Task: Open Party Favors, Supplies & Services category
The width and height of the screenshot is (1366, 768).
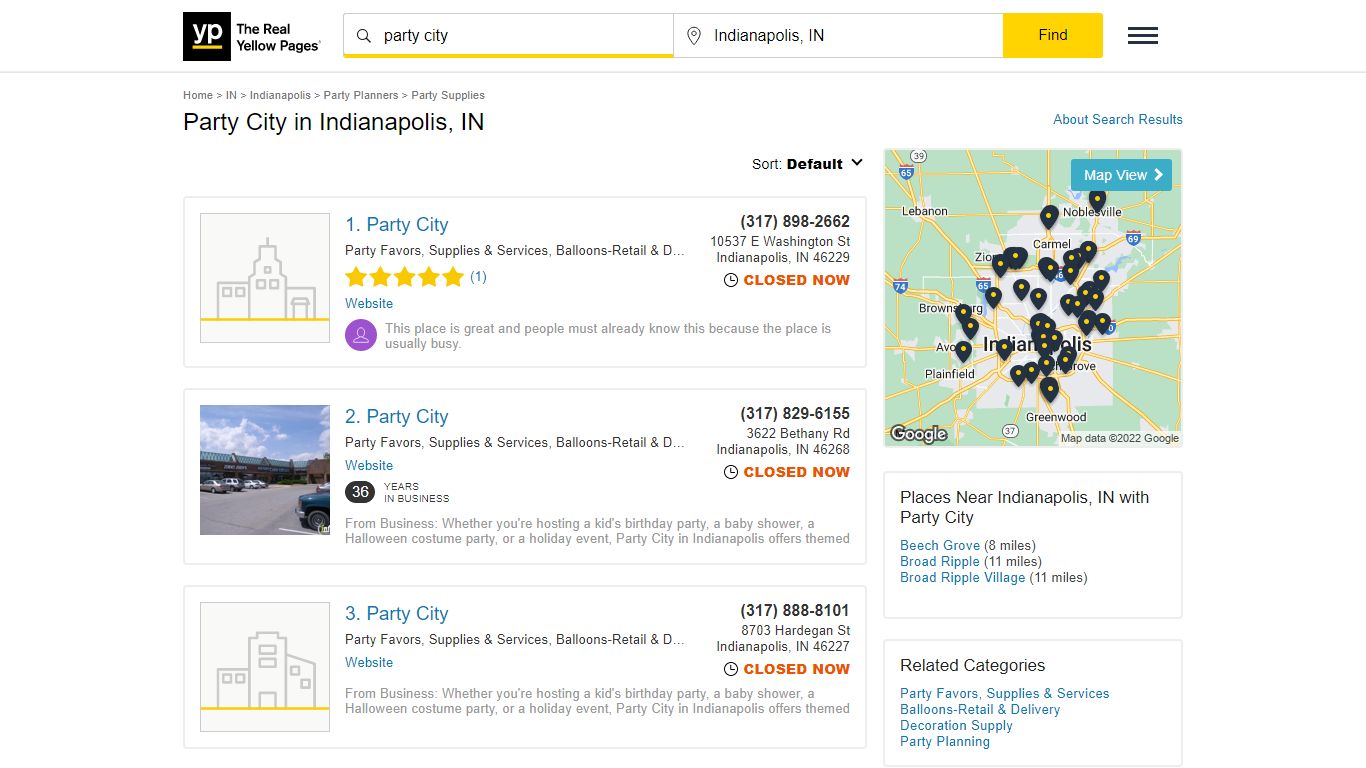Action: click(1004, 694)
